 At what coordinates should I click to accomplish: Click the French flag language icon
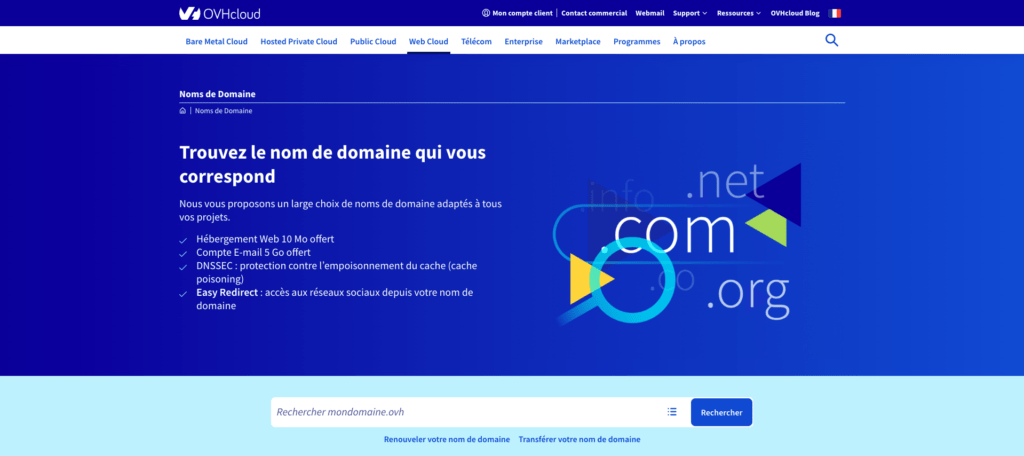click(x=835, y=13)
